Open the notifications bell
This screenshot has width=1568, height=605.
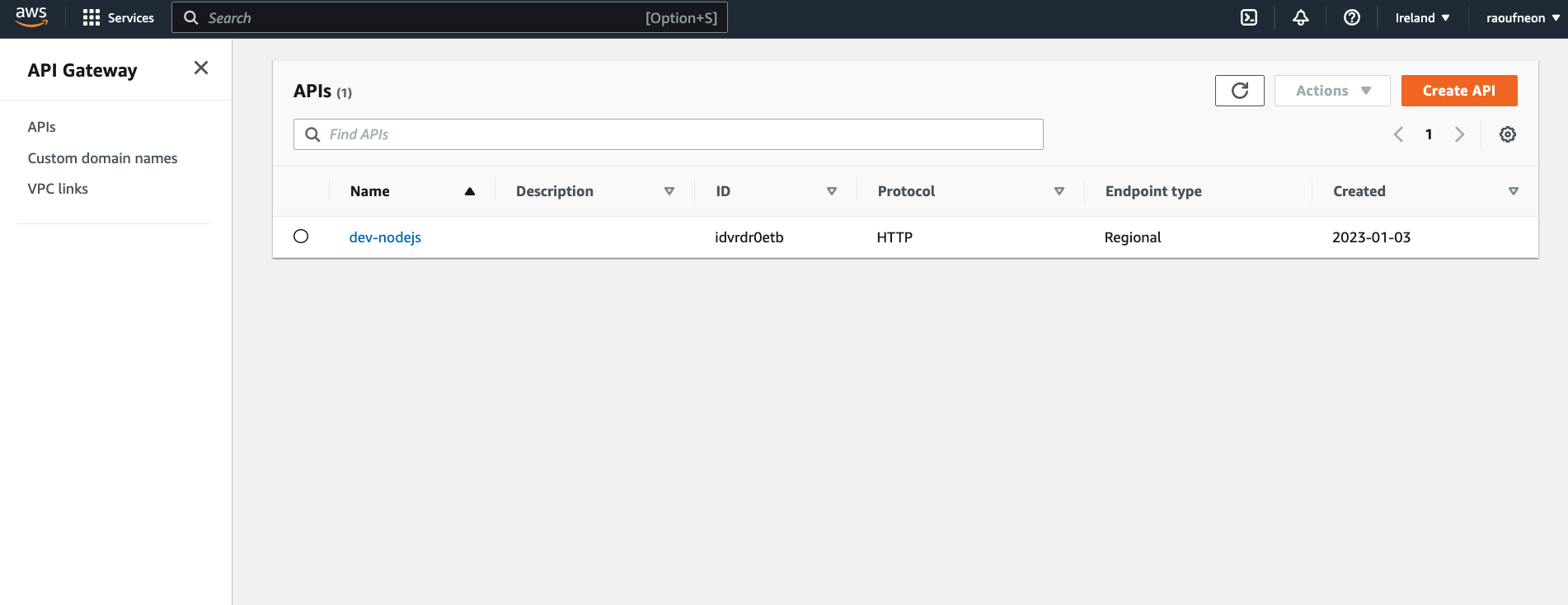coord(1301,18)
